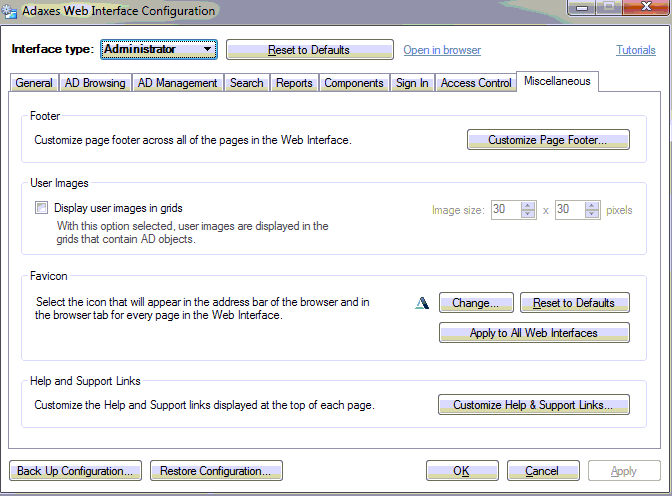This screenshot has height=496, width=672.
Task: Decrease the image height spinner value
Action: pyautogui.click(x=592, y=214)
